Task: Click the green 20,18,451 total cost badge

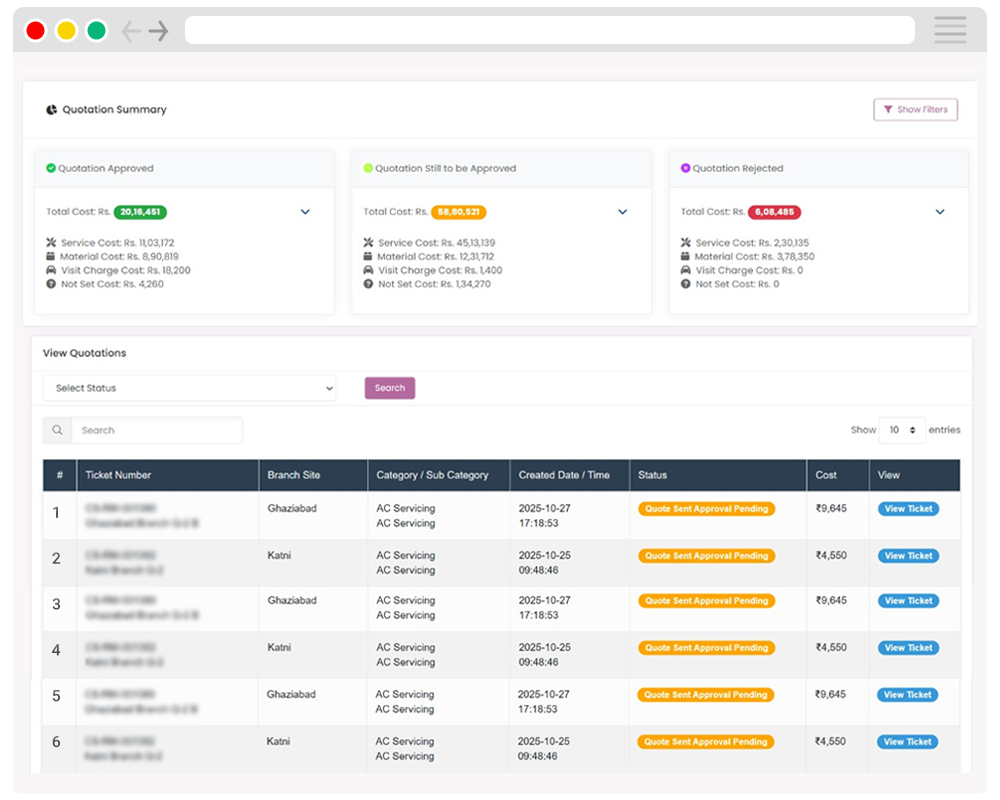Action: point(140,212)
